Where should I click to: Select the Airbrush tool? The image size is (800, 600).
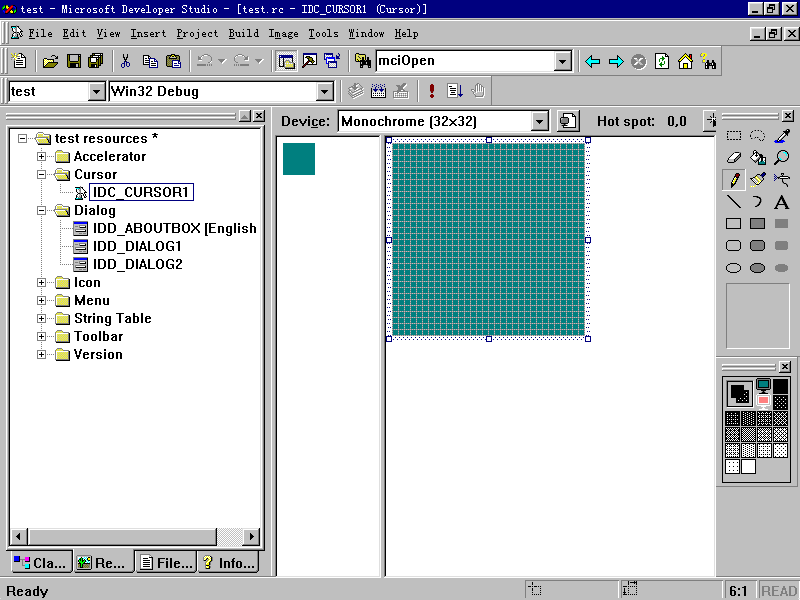tap(782, 180)
